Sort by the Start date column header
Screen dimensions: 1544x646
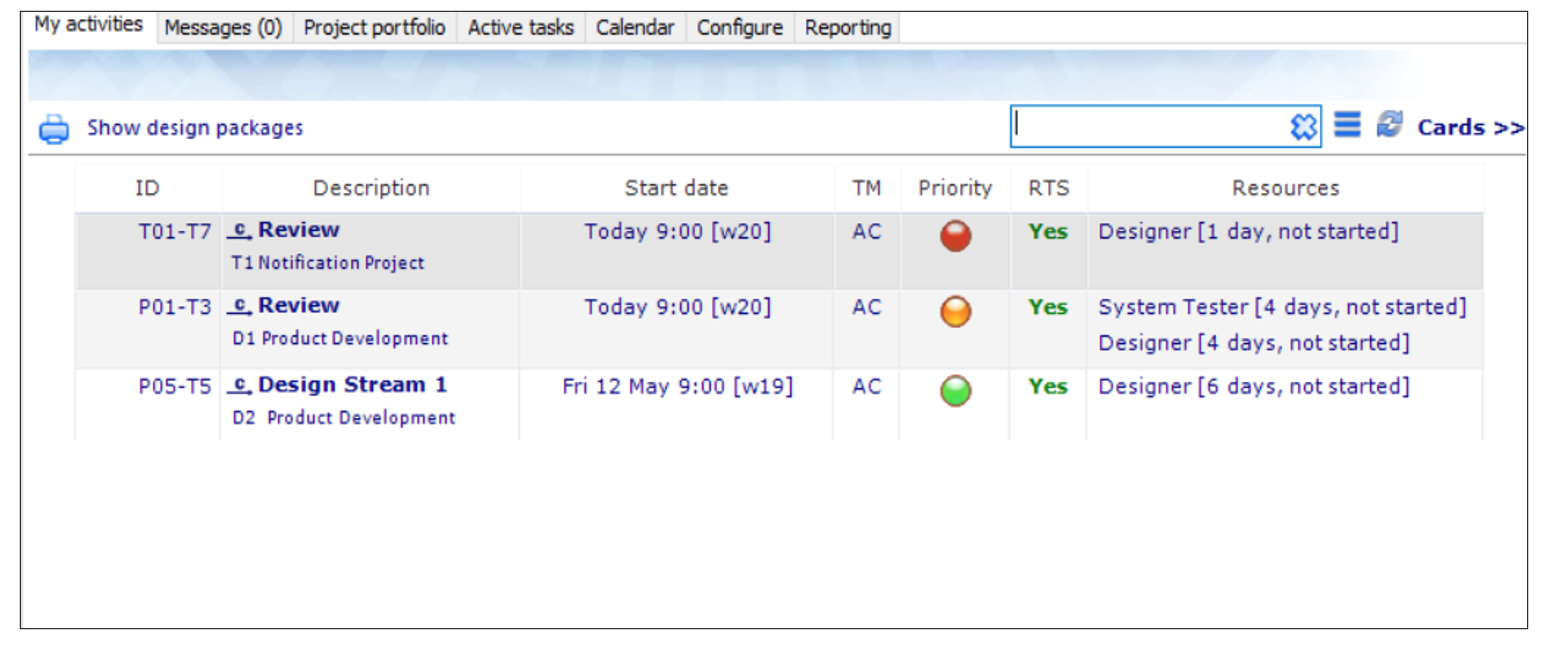[677, 188]
